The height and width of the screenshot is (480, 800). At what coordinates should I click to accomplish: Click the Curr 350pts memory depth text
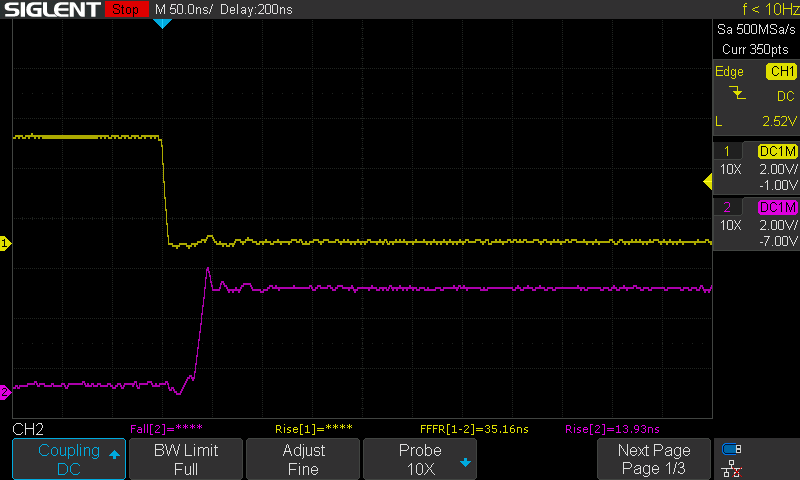[x=755, y=49]
